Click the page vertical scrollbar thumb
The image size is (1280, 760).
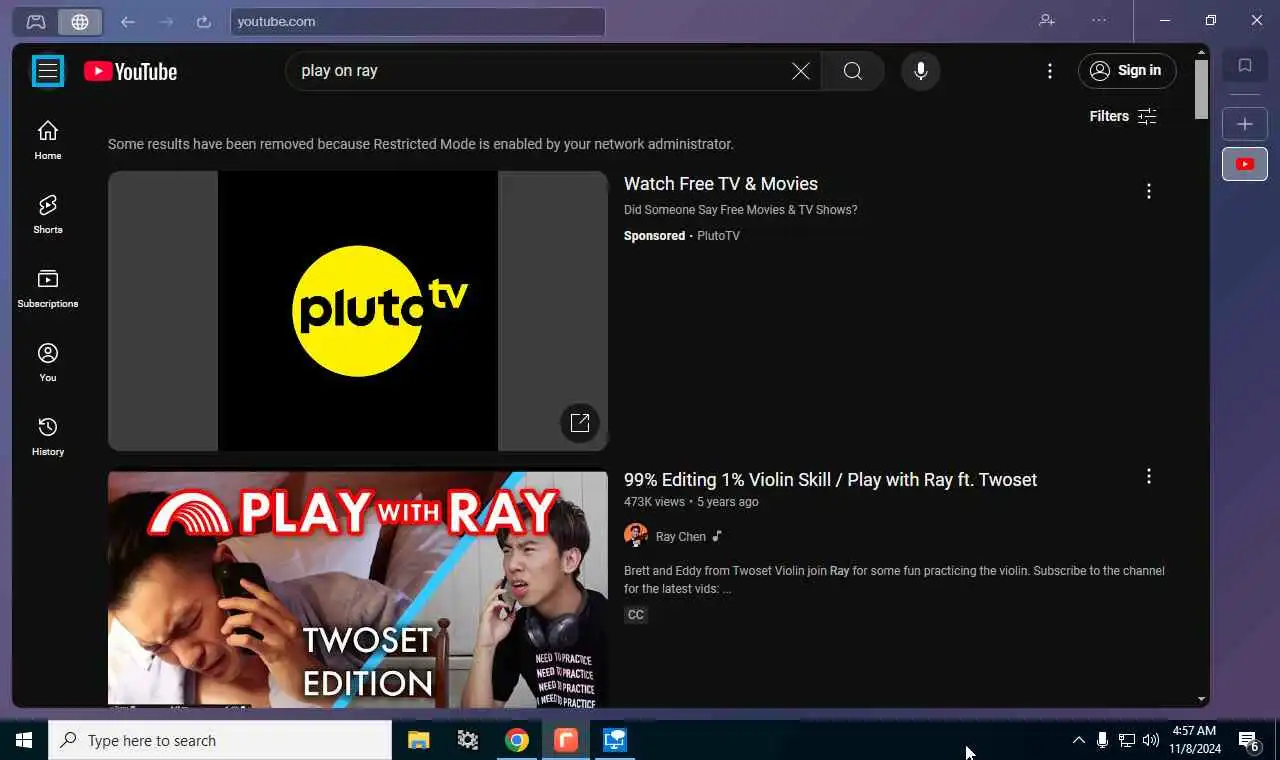(x=1201, y=89)
